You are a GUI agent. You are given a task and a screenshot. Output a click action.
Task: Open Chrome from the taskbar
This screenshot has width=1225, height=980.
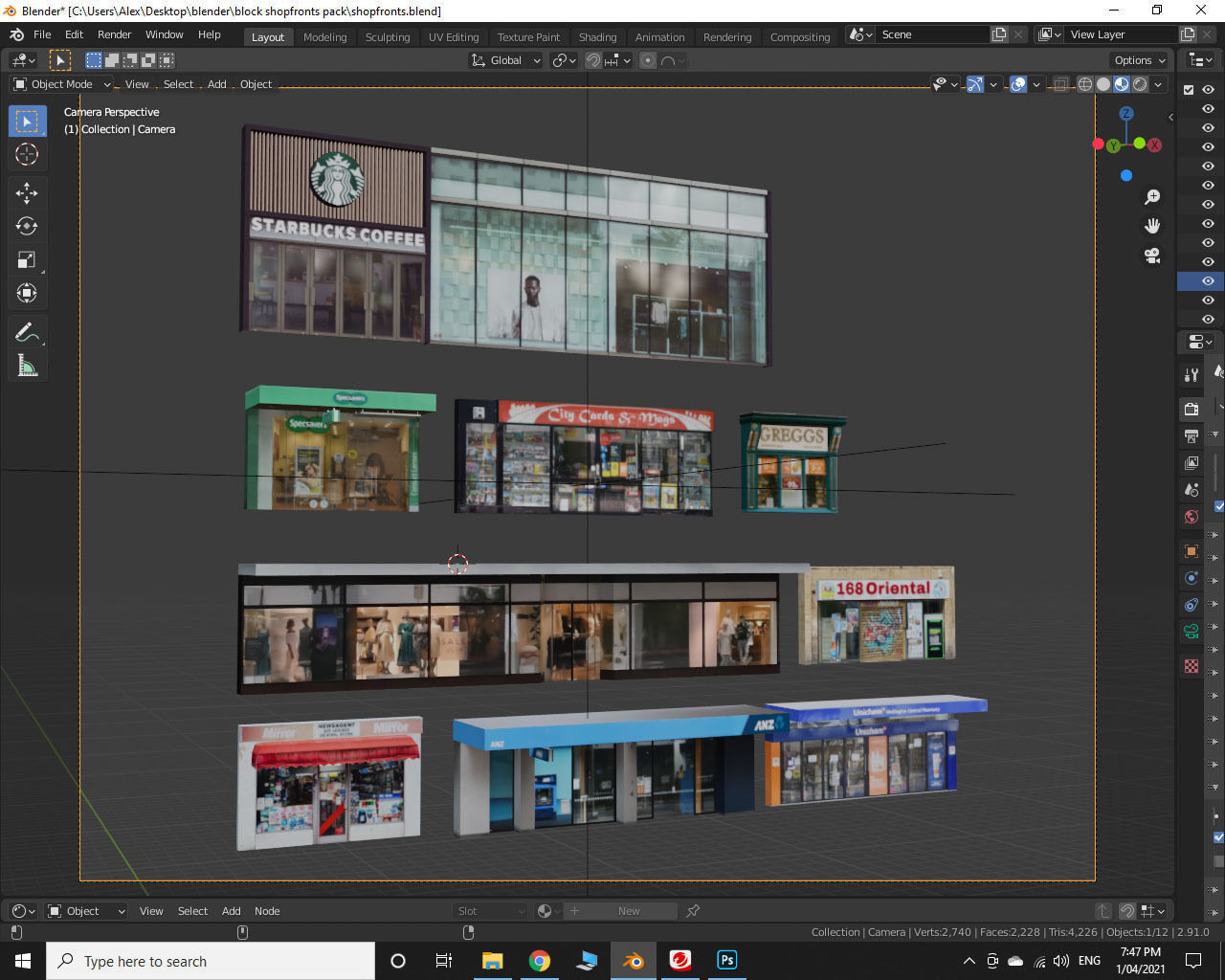coord(540,960)
